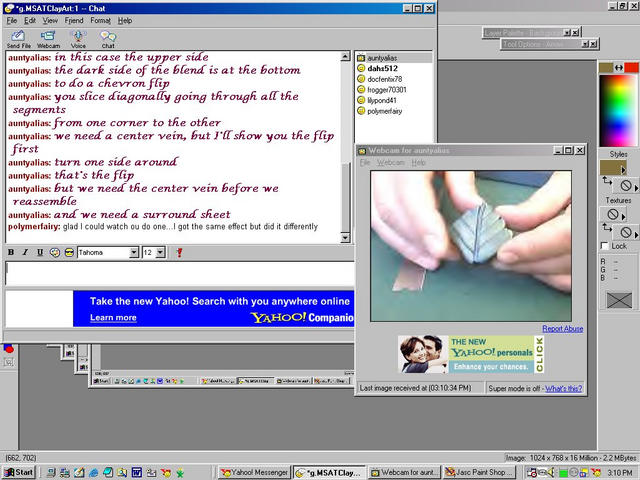The width and height of the screenshot is (640, 480).
Task: Open the Help menu in Chat window
Action: pos(125,20)
